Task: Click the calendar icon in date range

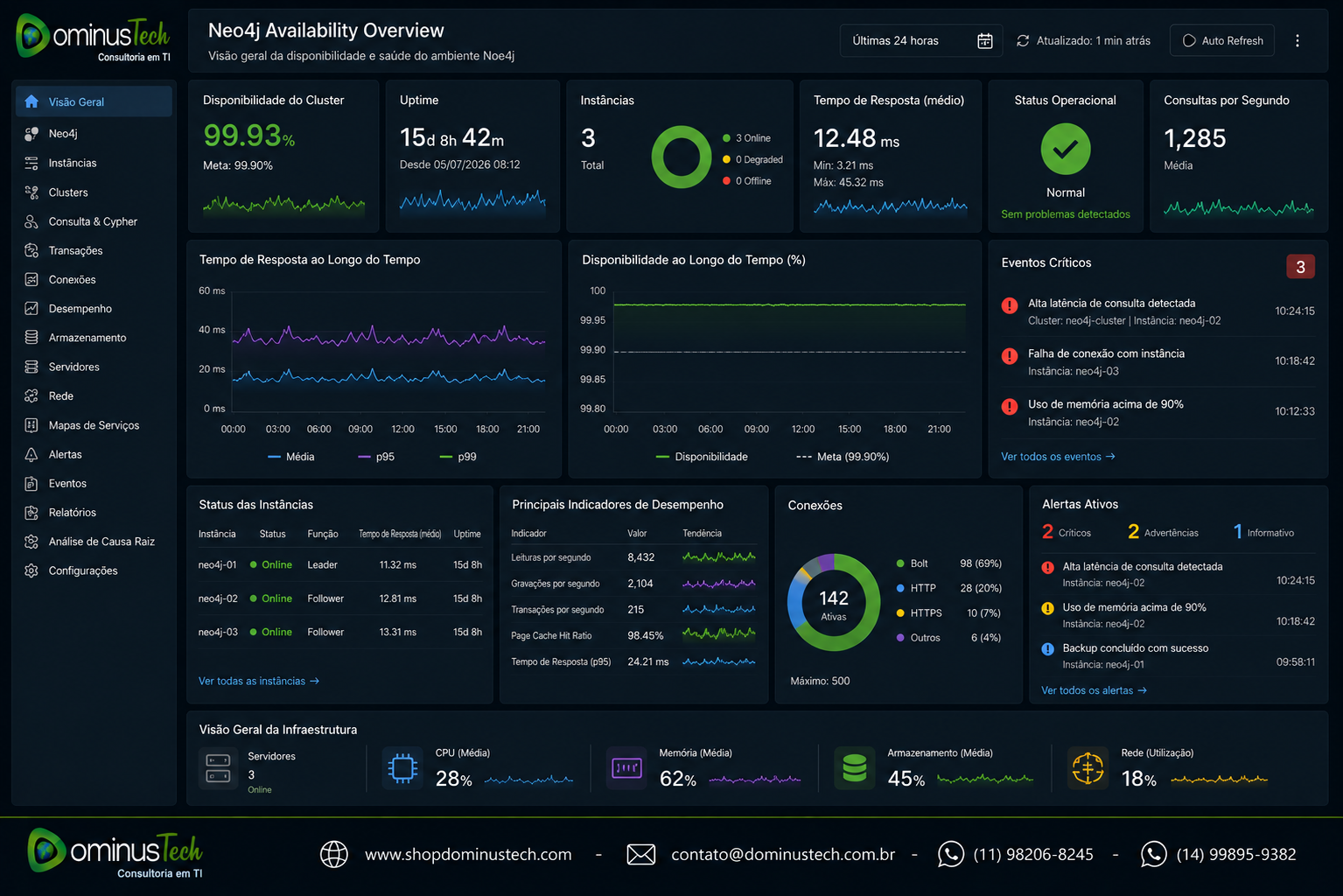Action: point(984,41)
